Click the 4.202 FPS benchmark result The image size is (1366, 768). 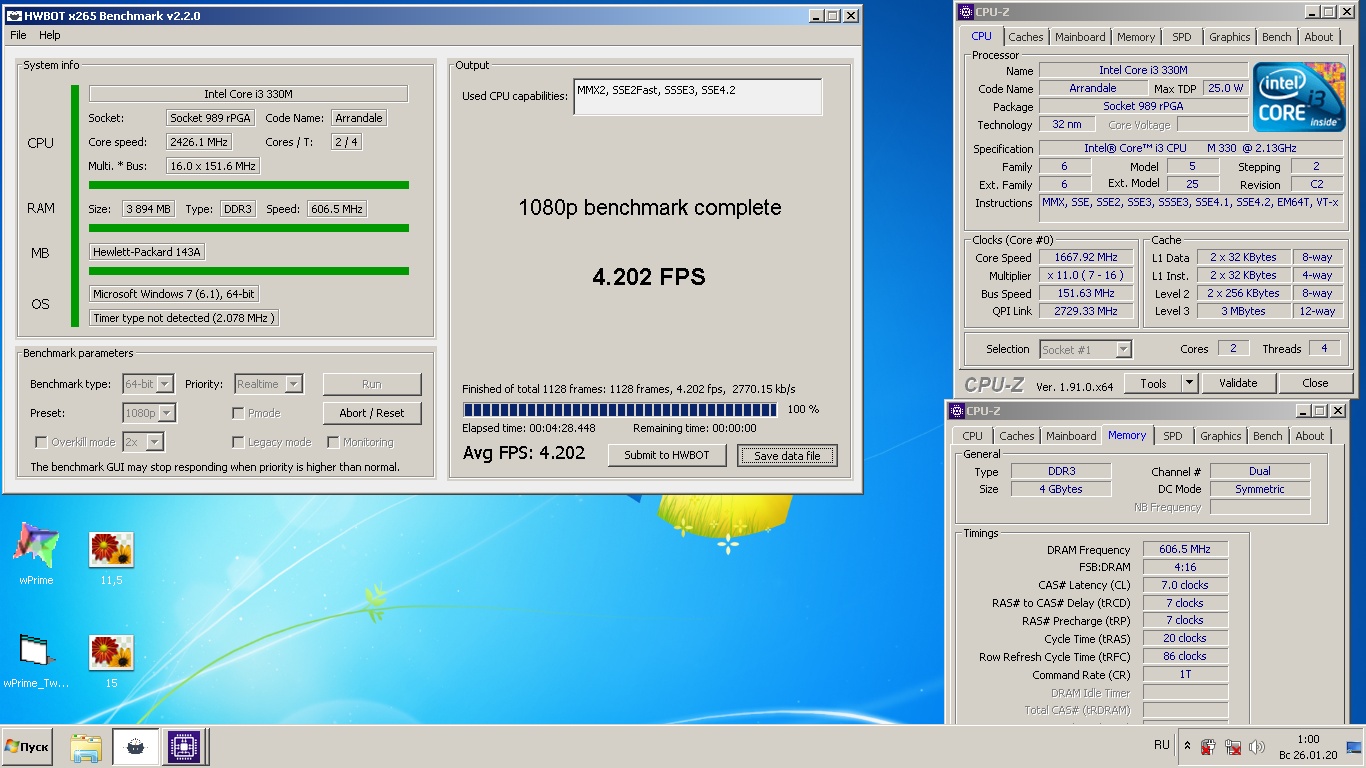649,277
